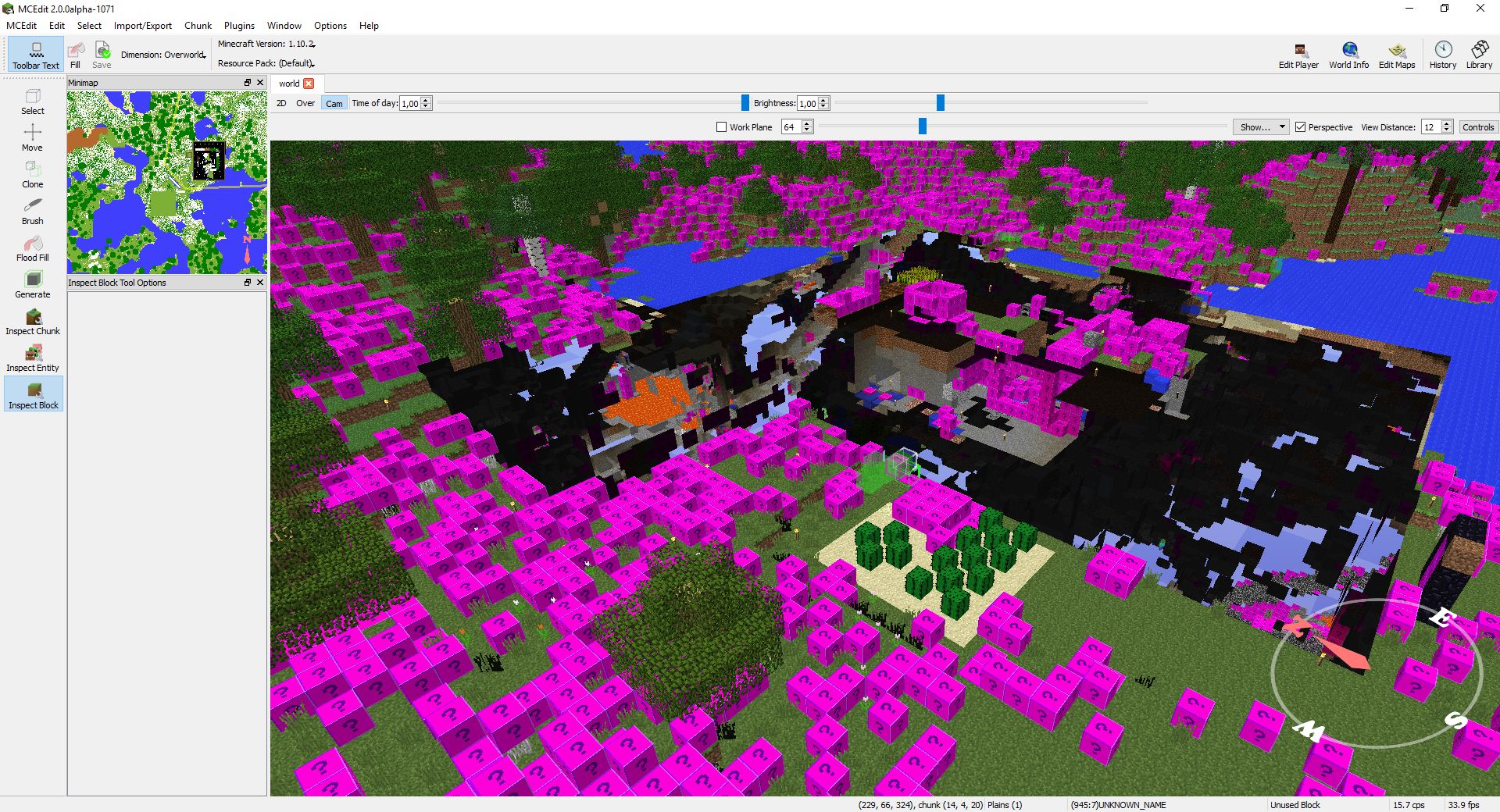This screenshot has height=812, width=1500.
Task: Activate the Move tool
Action: coord(33,138)
